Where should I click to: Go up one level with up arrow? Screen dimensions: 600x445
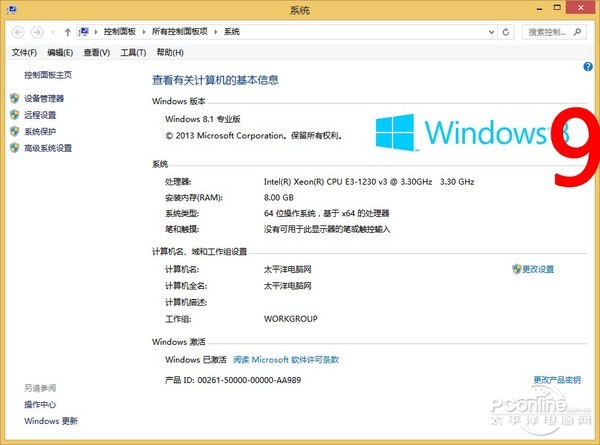(x=67, y=32)
